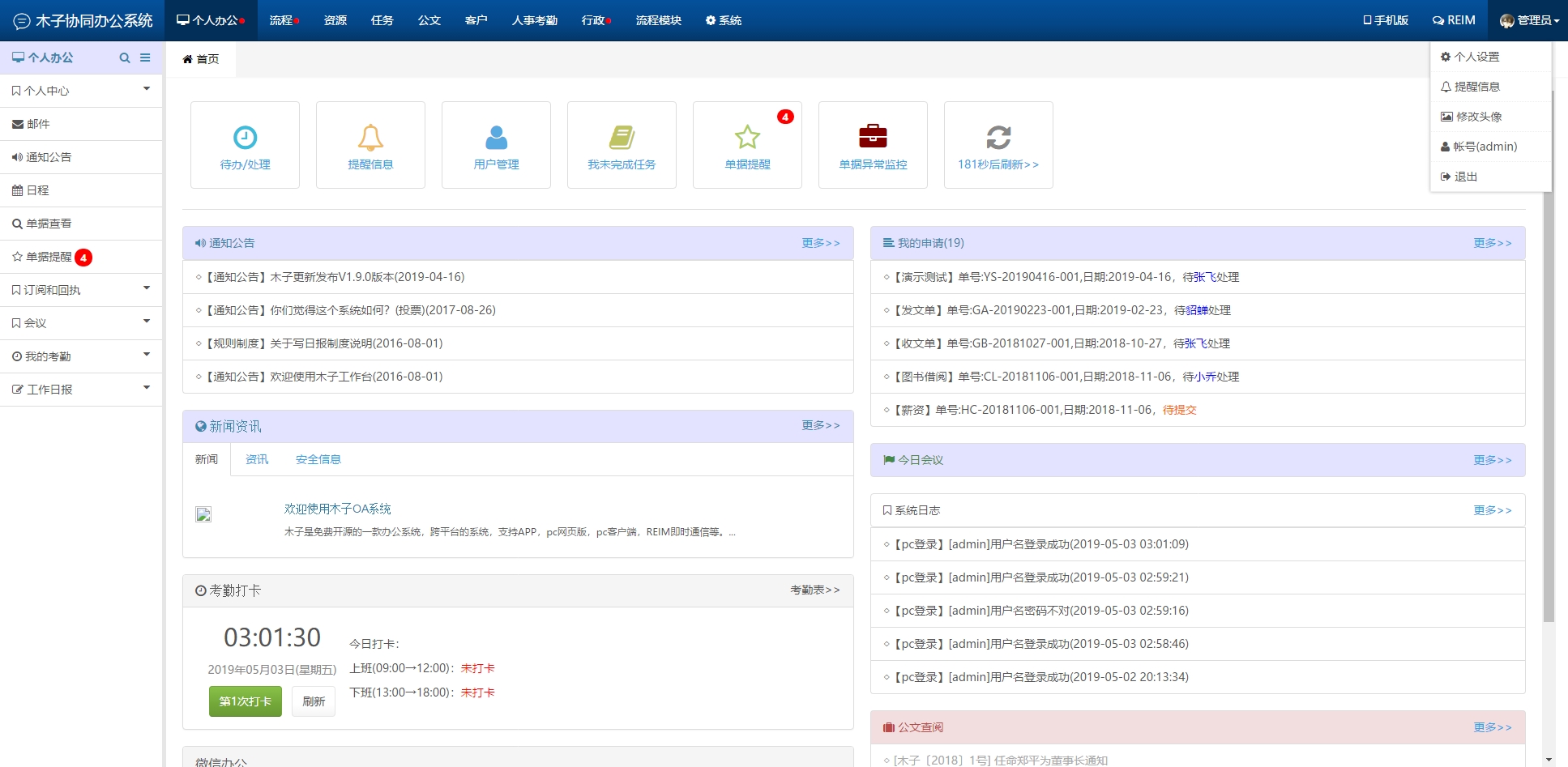Screen dimensions: 1568x767
Task: Click the refresh countdown tile icon
Action: point(998,138)
